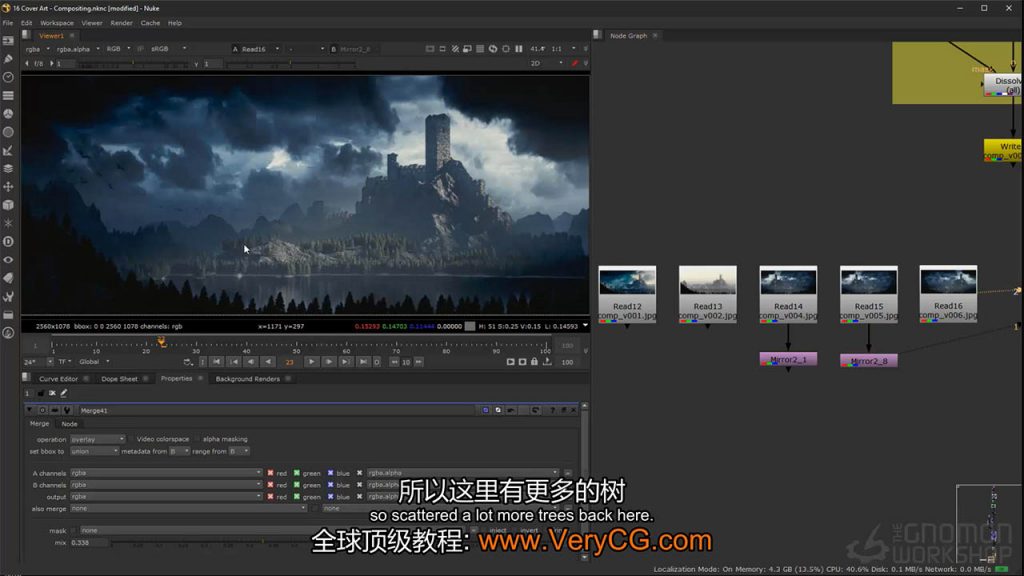This screenshot has height=576, width=1024.
Task: Open the metadata from dropdown
Action: 180,451
